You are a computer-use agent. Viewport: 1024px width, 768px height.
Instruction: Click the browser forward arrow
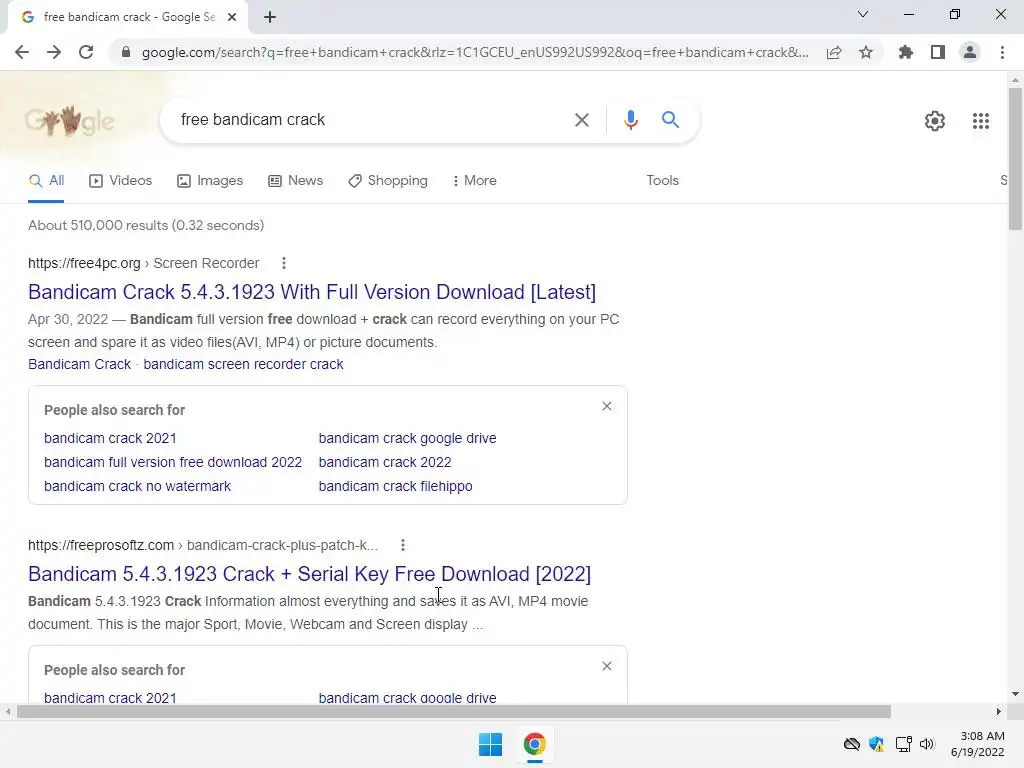[54, 52]
